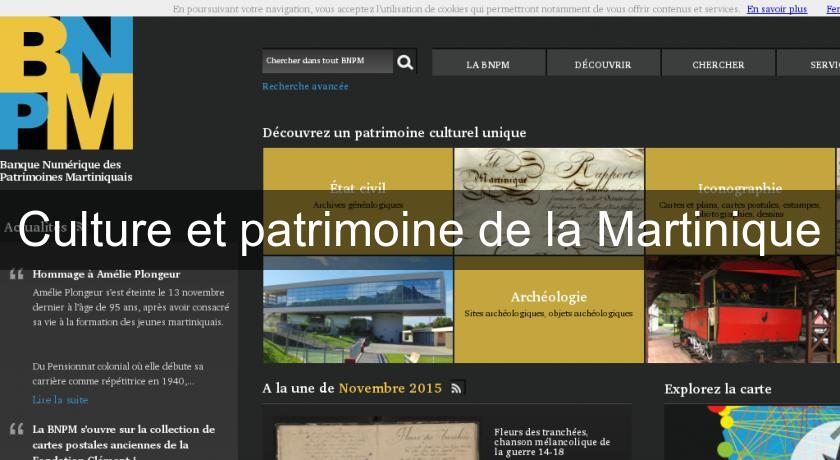Open the manuscript Rapport thumbnail

[549, 201]
